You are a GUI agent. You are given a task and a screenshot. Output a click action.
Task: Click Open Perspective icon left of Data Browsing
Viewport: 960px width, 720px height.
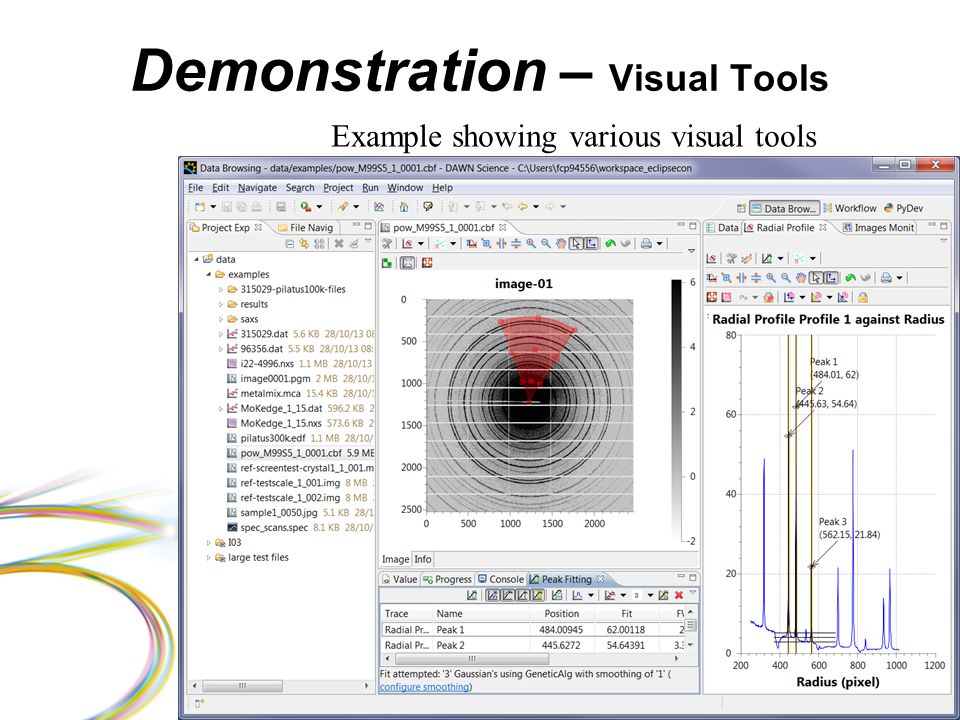pos(741,208)
